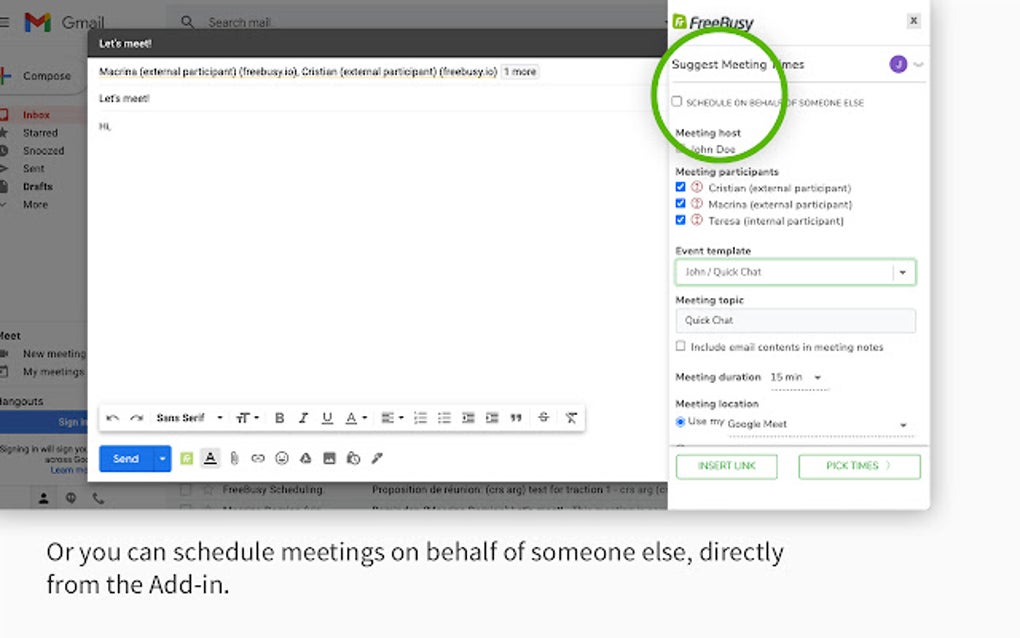Insert file from Google Drive

coord(305,459)
